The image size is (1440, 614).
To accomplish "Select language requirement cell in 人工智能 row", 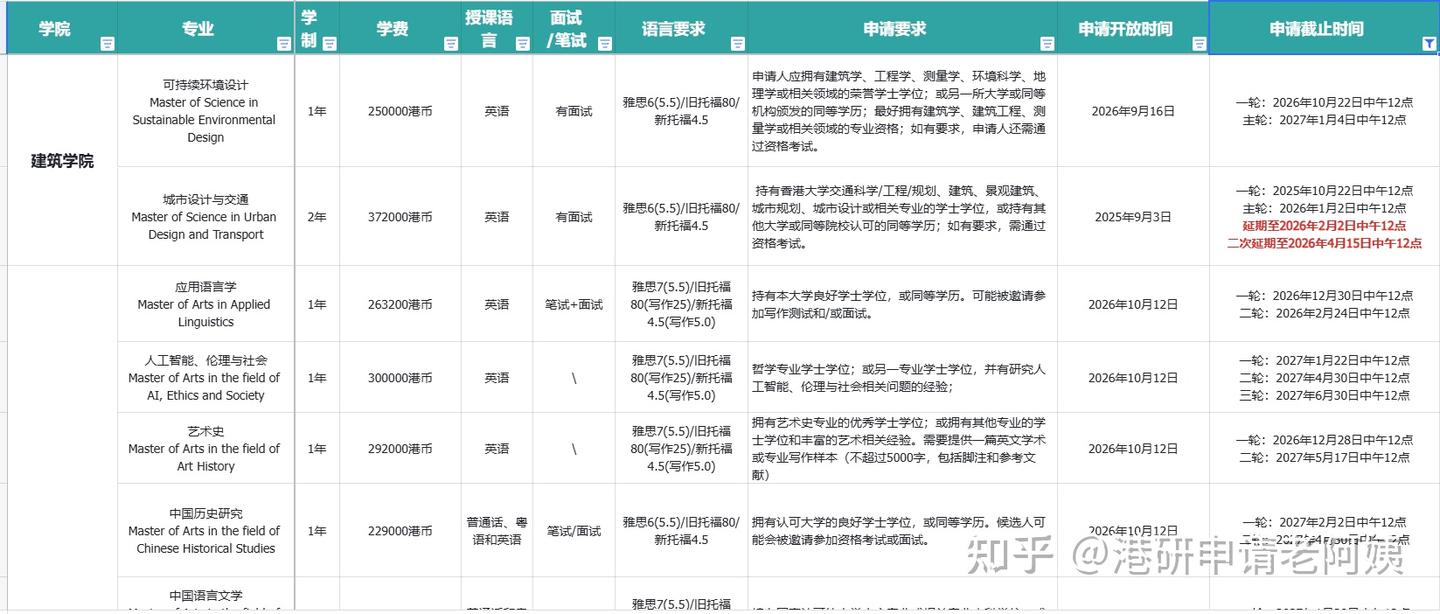I will click(x=681, y=377).
